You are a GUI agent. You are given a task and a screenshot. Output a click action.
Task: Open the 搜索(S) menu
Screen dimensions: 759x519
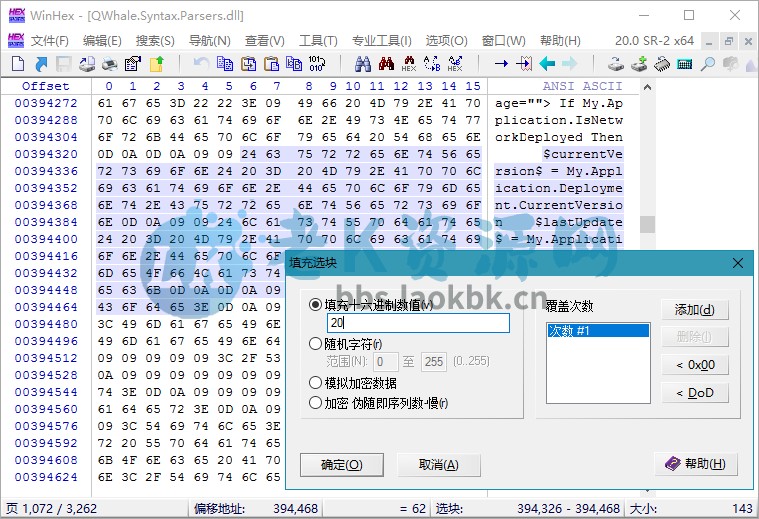155,41
